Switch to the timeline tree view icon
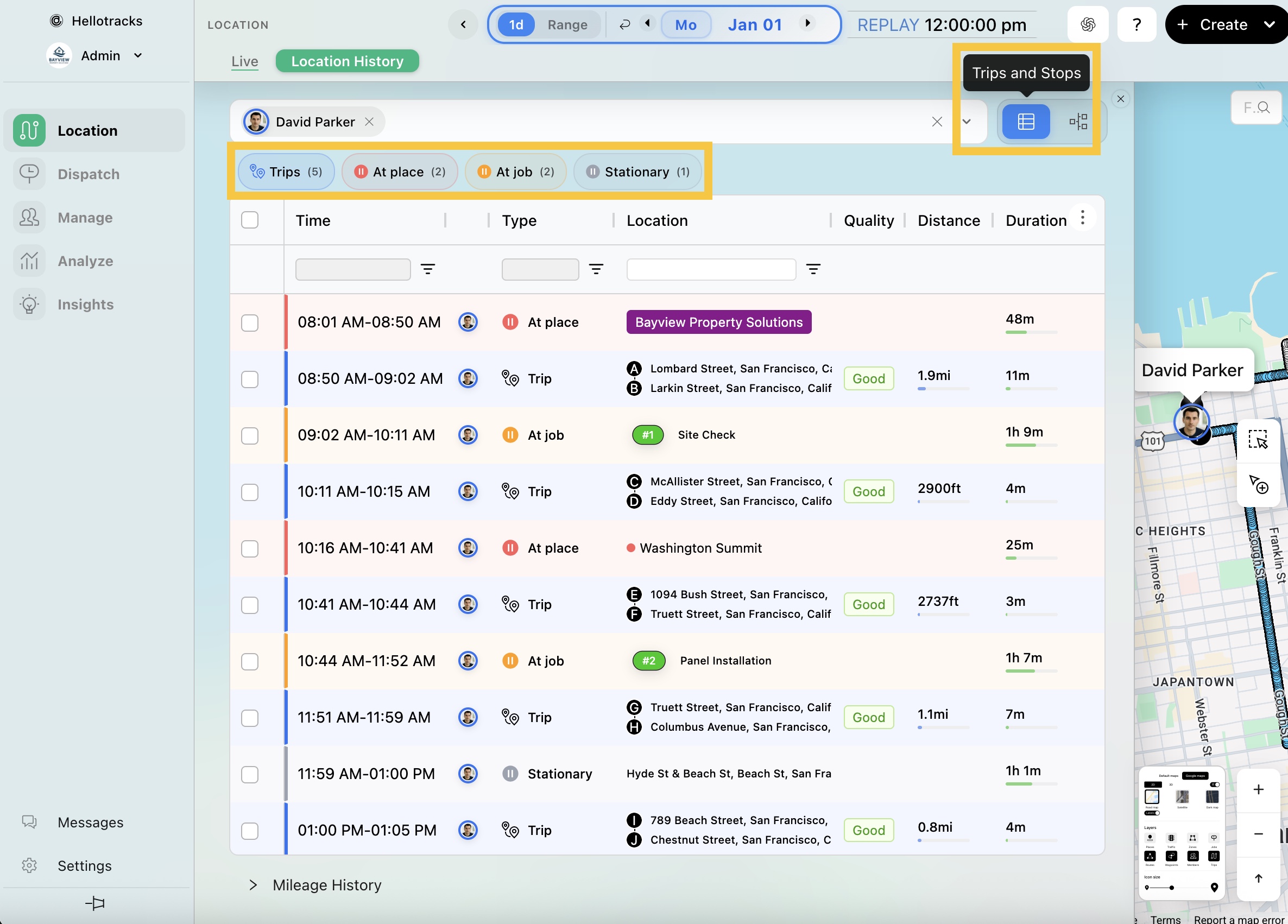 coord(1077,122)
